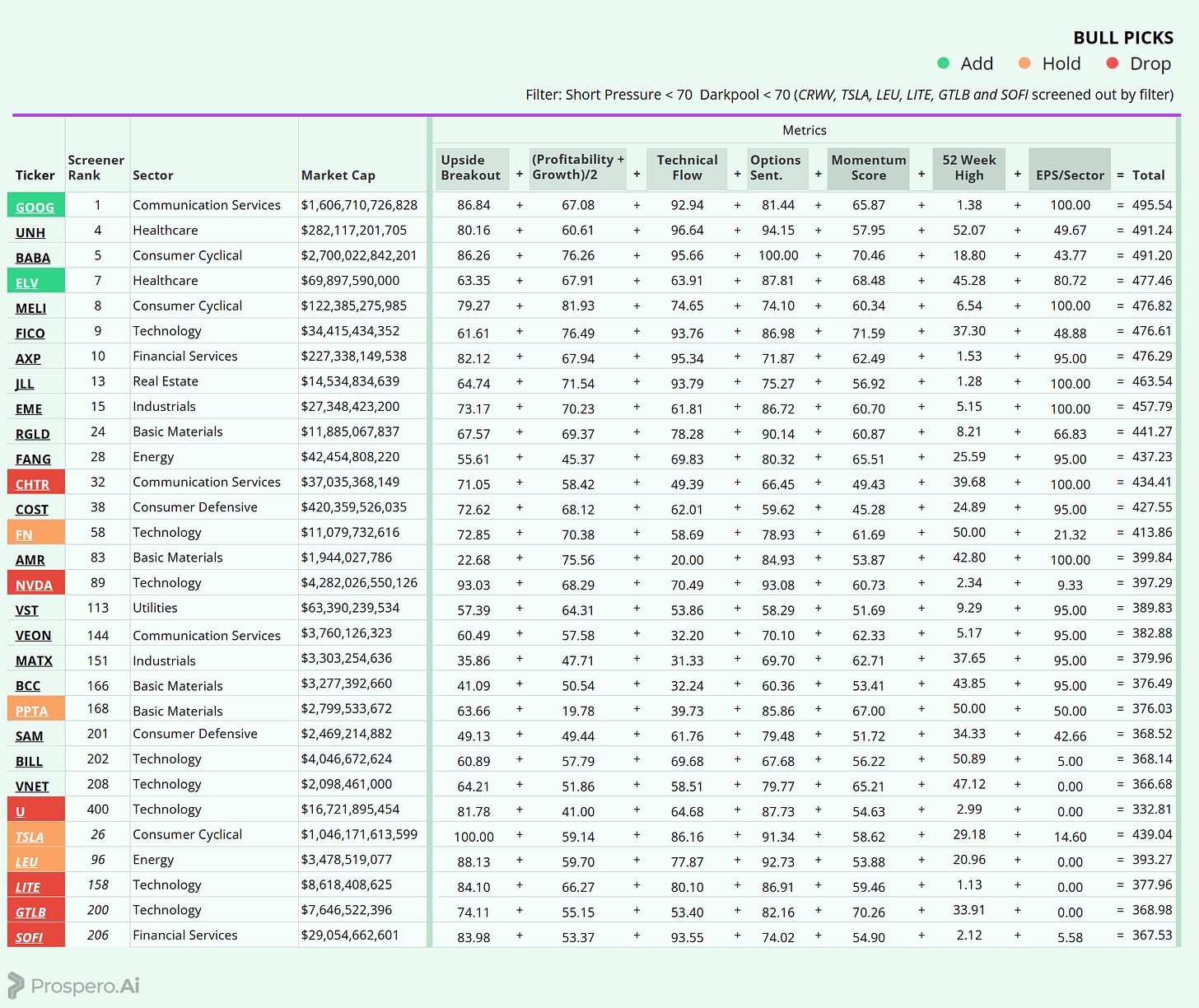Click the Real Estate sector cell

tap(166, 381)
